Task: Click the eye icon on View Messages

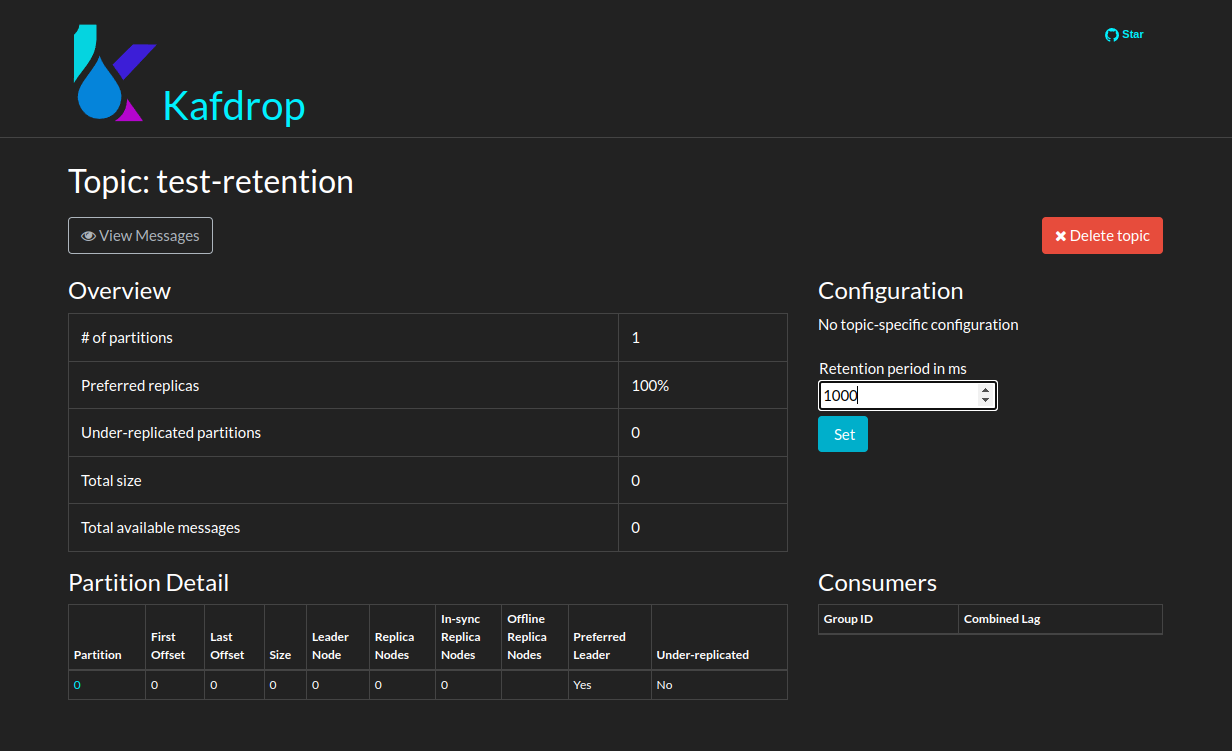Action: click(89, 235)
